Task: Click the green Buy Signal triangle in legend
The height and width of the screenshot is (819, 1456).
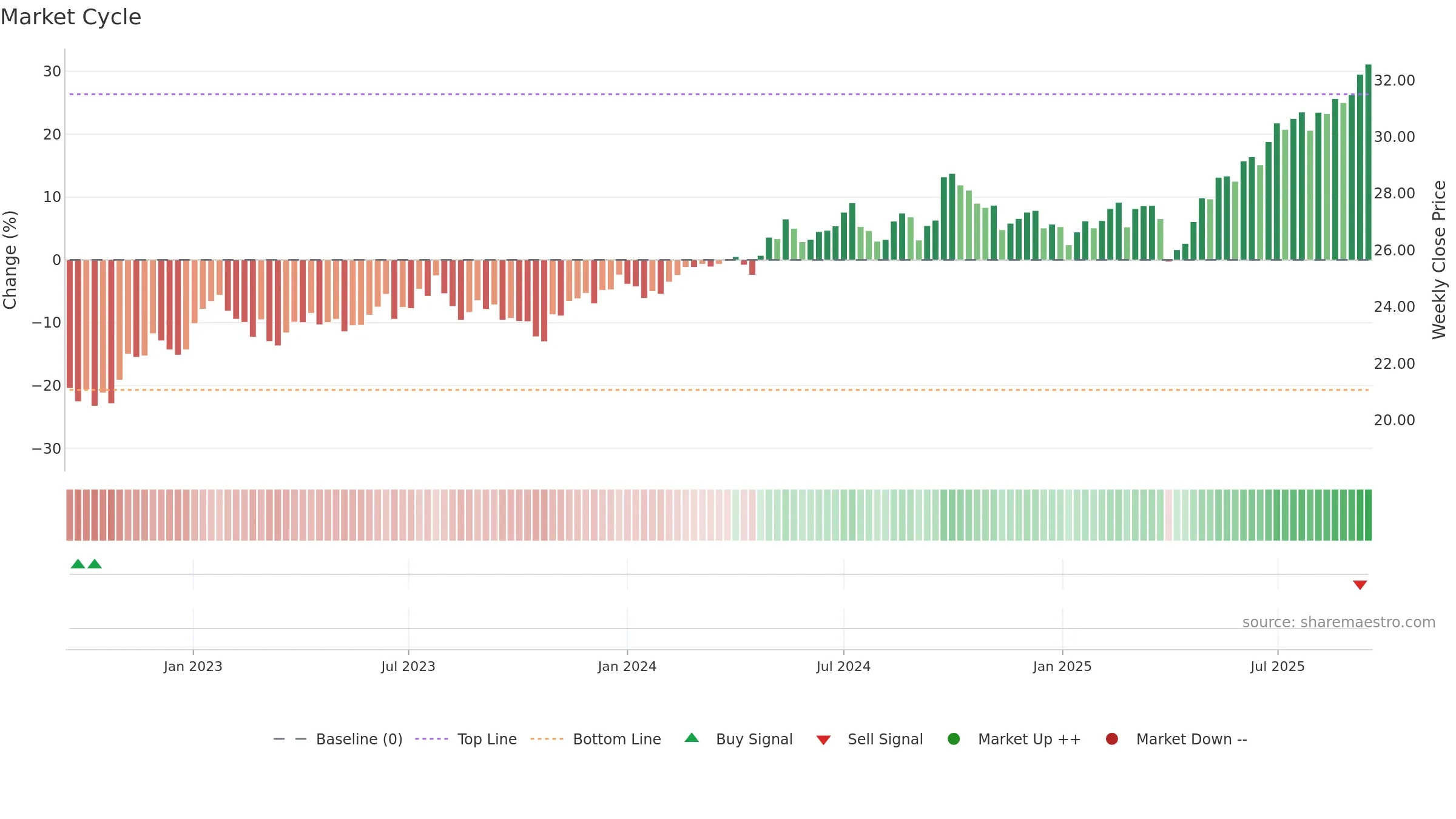Action: pos(692,738)
